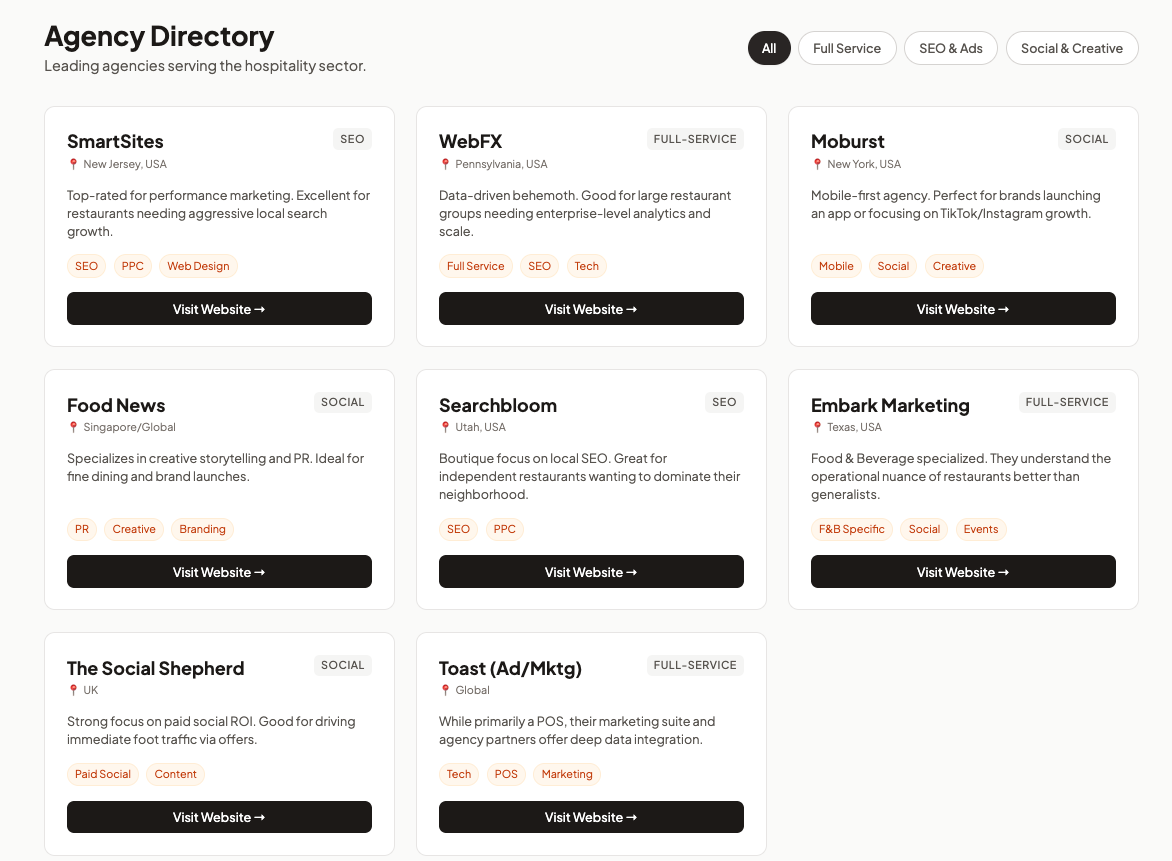Click SEO badge on SmartSites card
The image size is (1172, 861).
[352, 139]
